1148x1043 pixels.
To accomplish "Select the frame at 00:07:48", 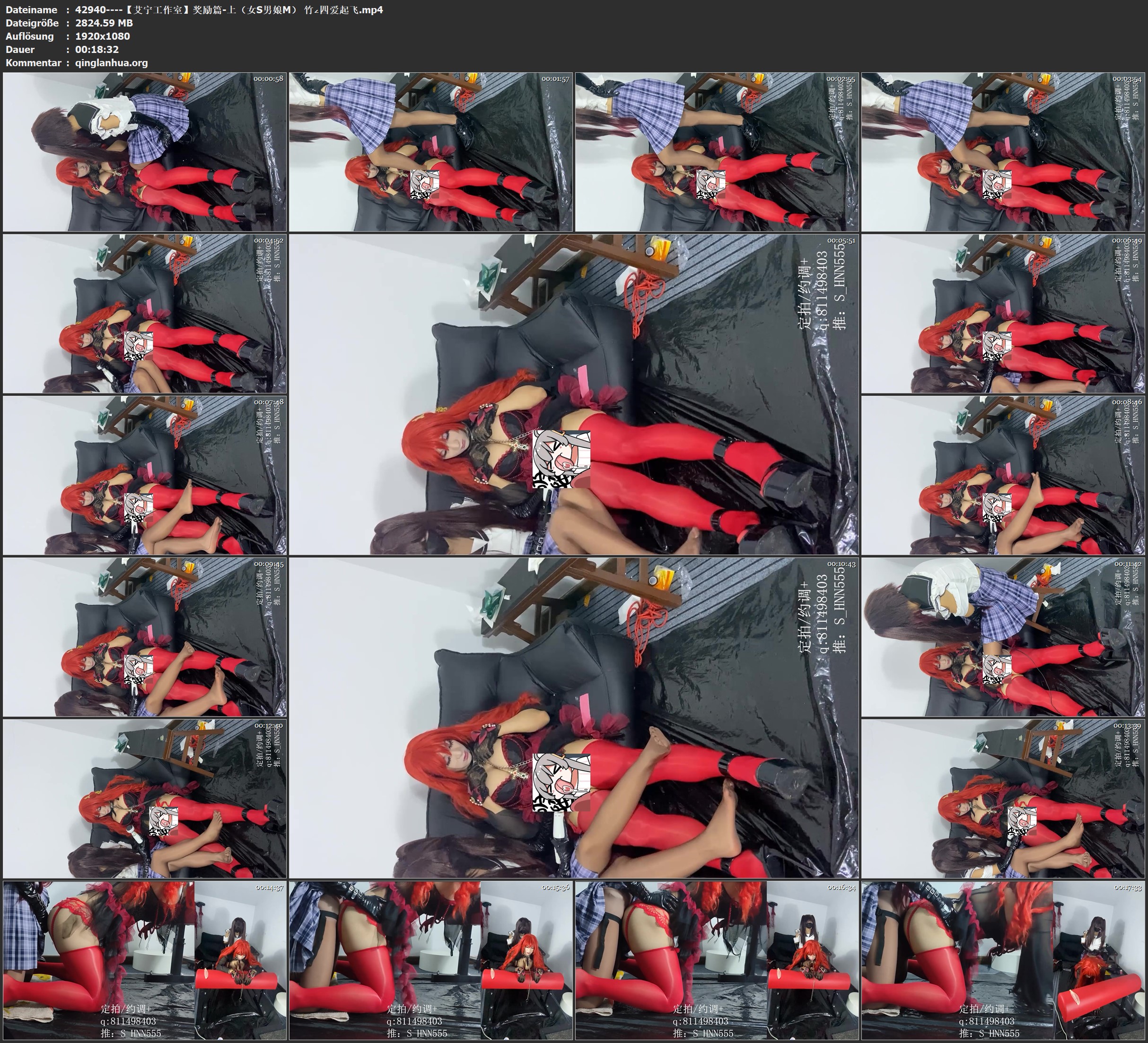I will [145, 475].
